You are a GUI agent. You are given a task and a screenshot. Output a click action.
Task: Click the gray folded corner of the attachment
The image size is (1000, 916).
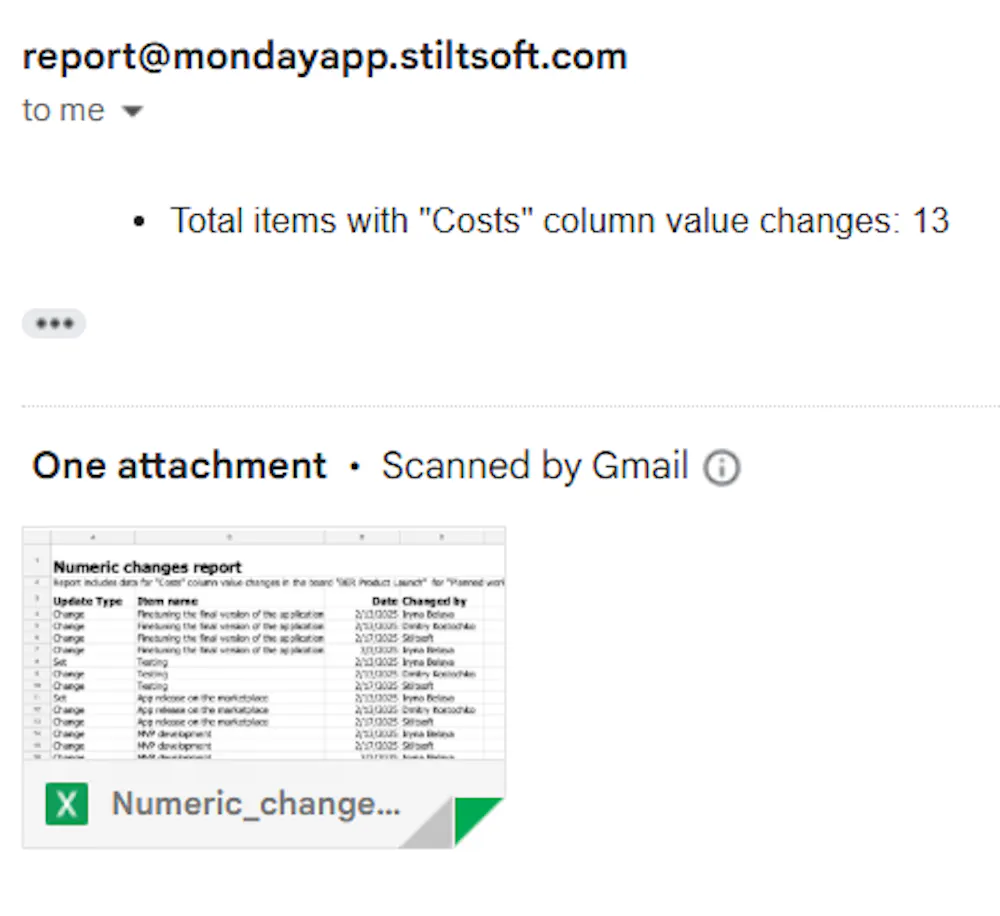pos(434,829)
